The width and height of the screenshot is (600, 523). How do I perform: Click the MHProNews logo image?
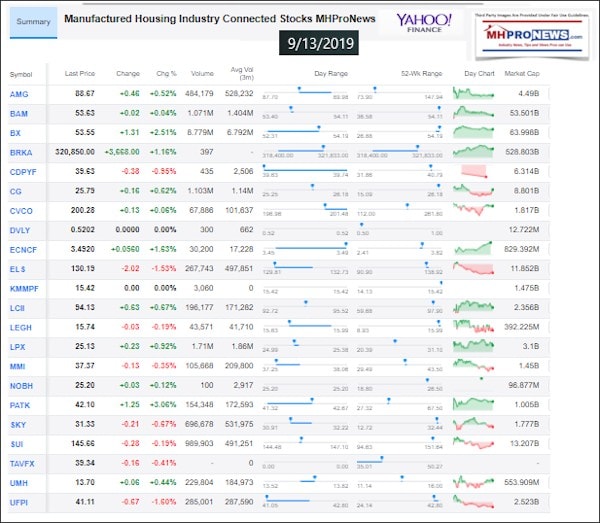point(532,36)
